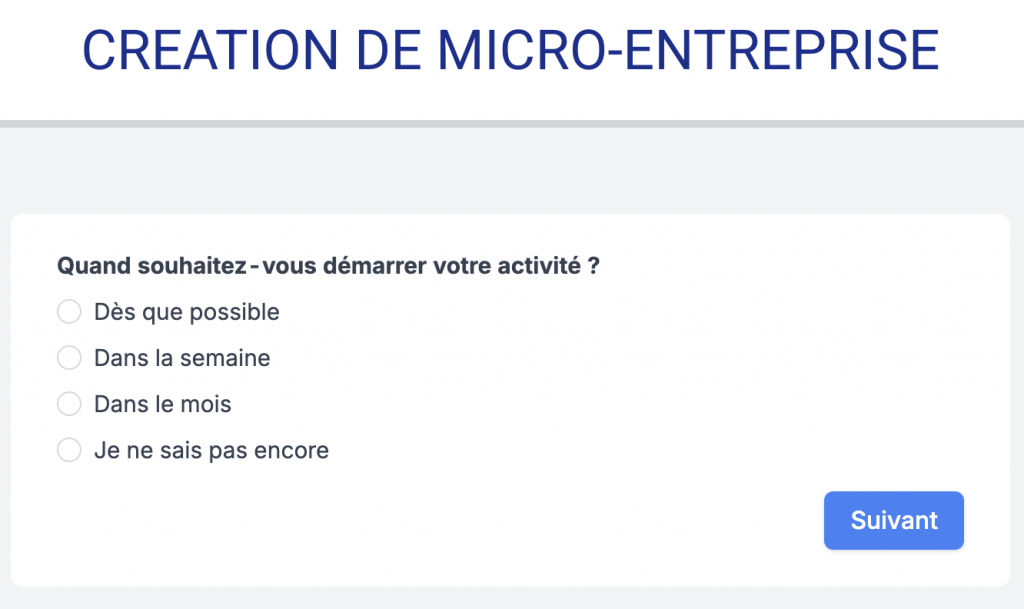Click the "Dans le mois" option text
The height and width of the screenshot is (609, 1024).
click(162, 404)
